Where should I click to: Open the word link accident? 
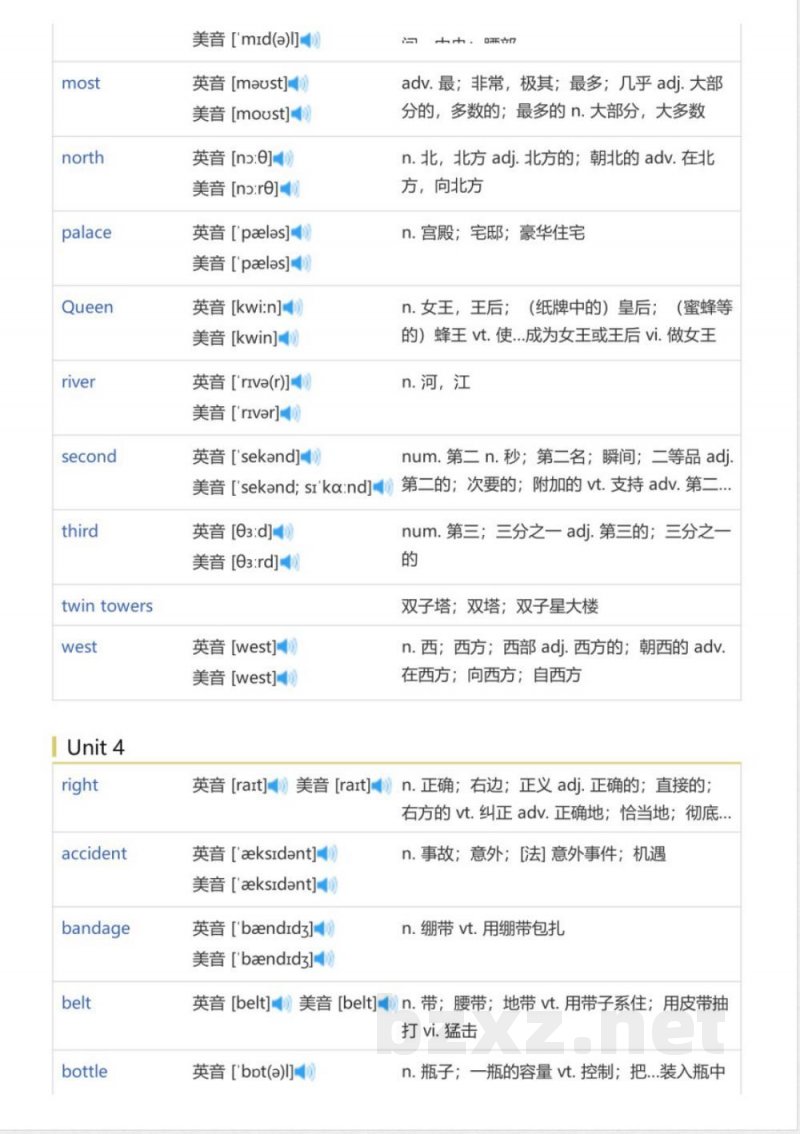[94, 853]
